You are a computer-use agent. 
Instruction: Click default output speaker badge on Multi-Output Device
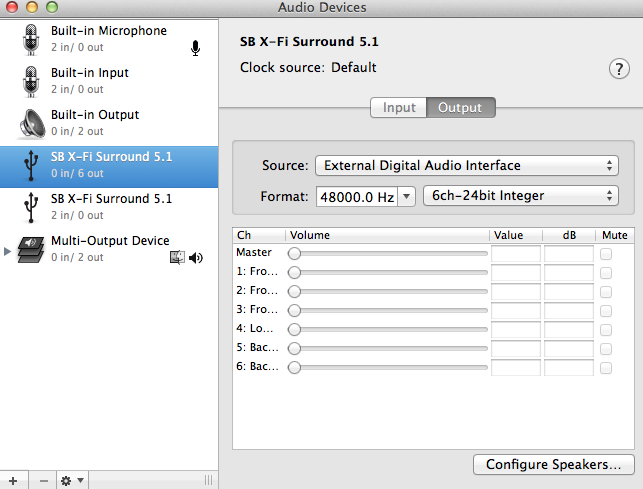pos(196,258)
